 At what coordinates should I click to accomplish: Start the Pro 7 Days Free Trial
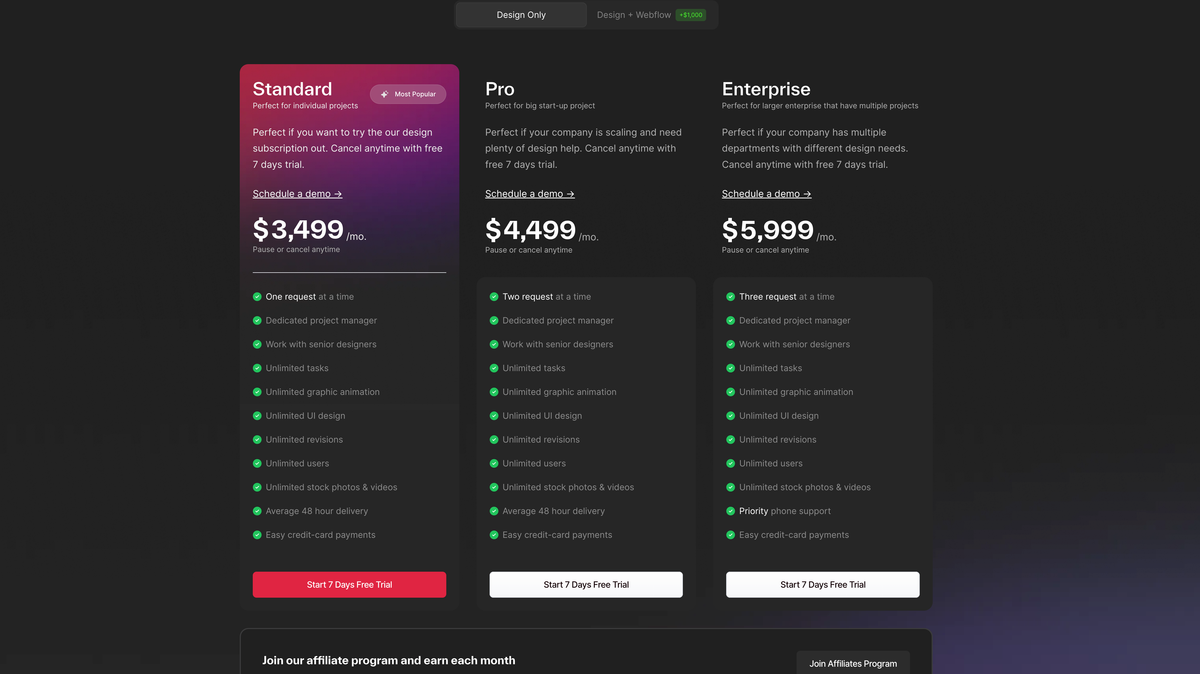click(586, 585)
